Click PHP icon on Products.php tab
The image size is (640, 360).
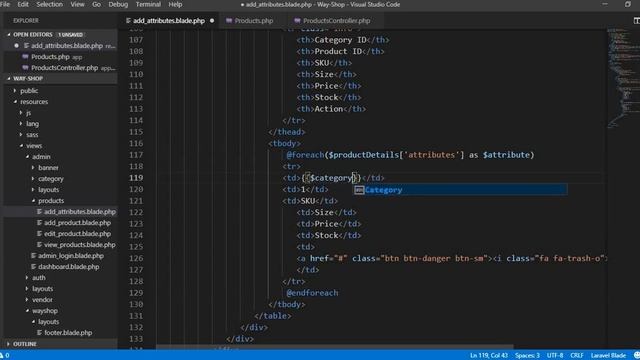[x=229, y=21]
